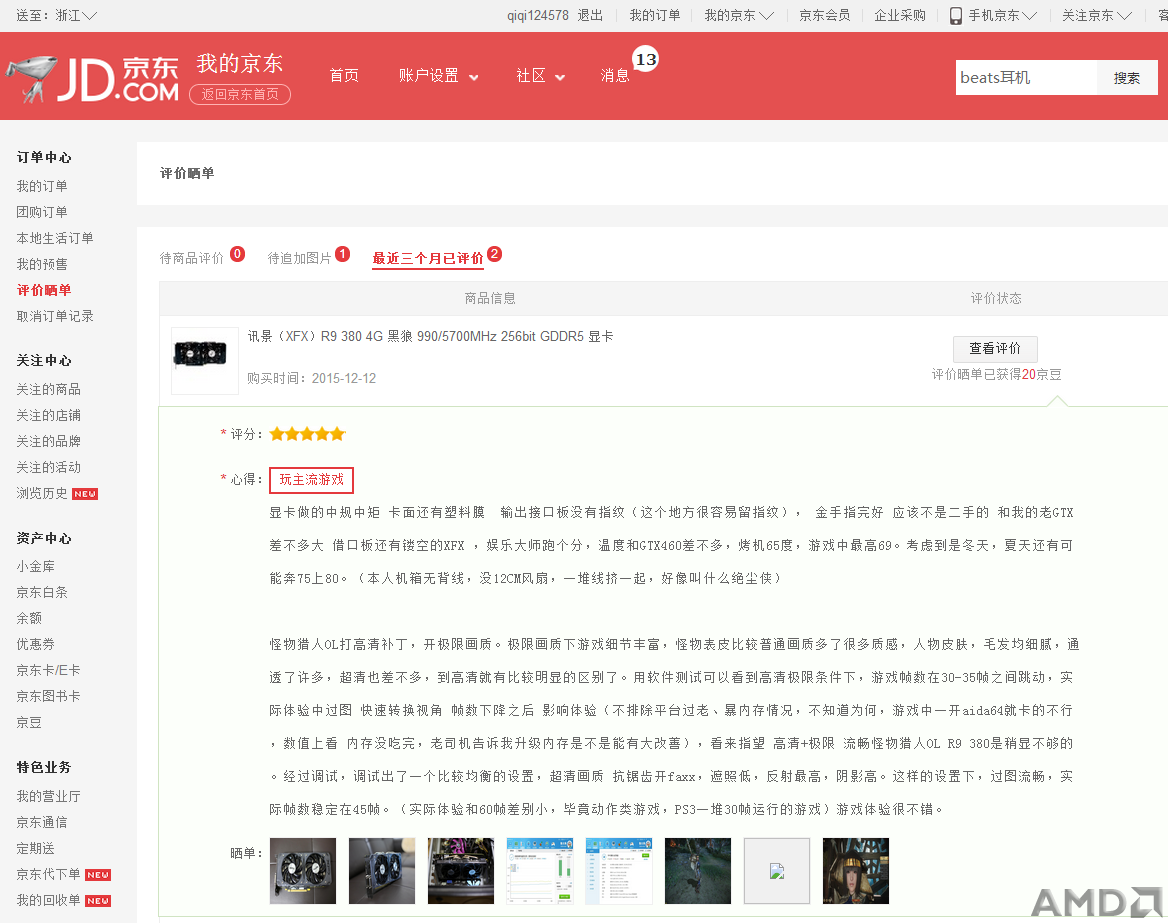Open the dark game screenshot thumbnail

tap(698, 871)
